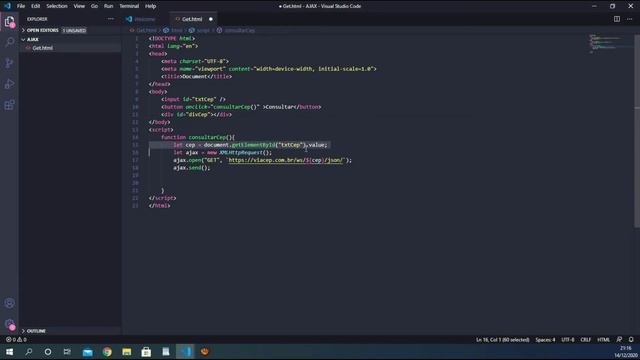Screen dimensions: 640x360
Task: Open the Manage gear icon
Action: pyautogui.click(x=9, y=324)
